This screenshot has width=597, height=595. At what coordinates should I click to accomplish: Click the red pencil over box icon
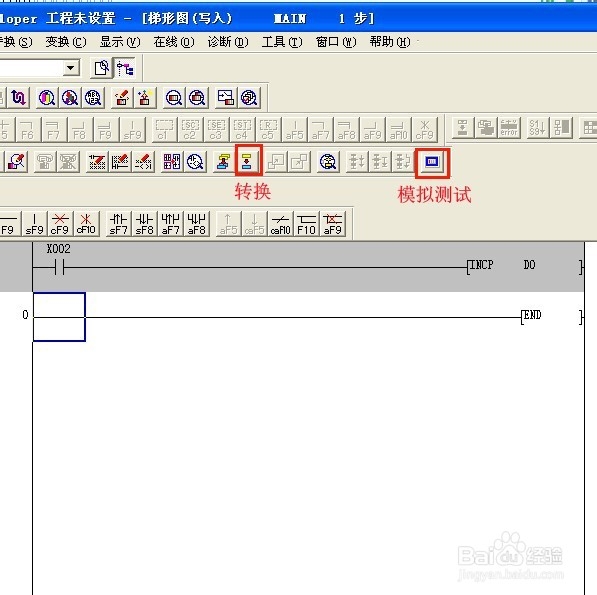pyautogui.click(x=122, y=98)
